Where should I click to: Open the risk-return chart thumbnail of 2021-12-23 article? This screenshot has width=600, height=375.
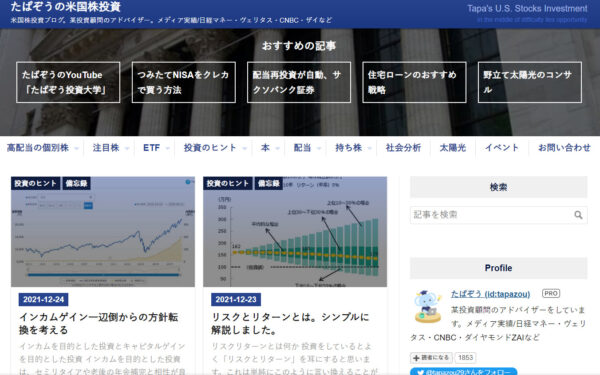point(295,232)
